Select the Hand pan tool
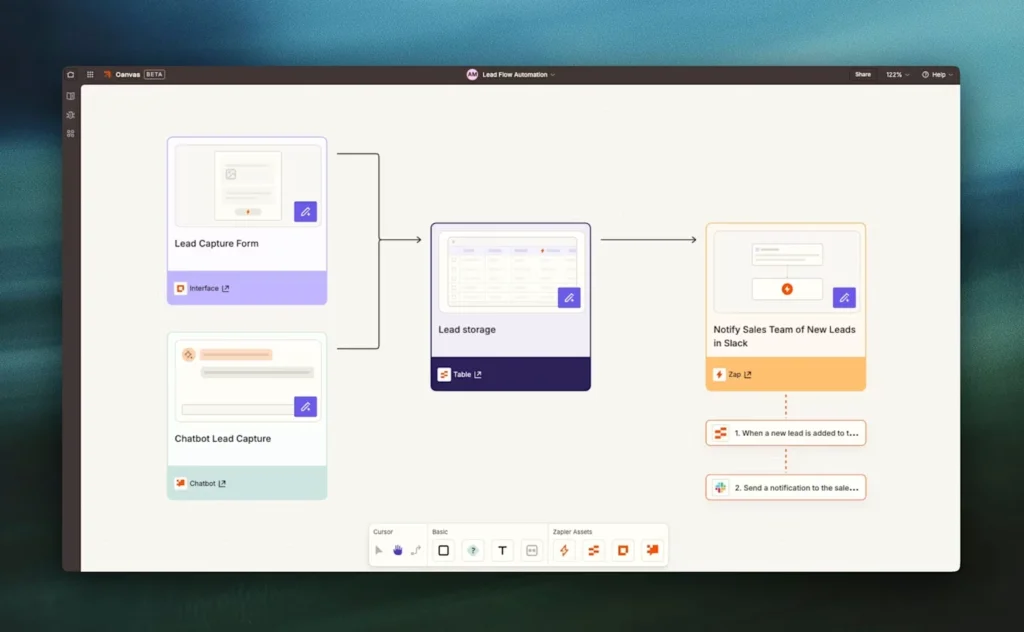Screen dimensions: 1024x632 [397, 550]
